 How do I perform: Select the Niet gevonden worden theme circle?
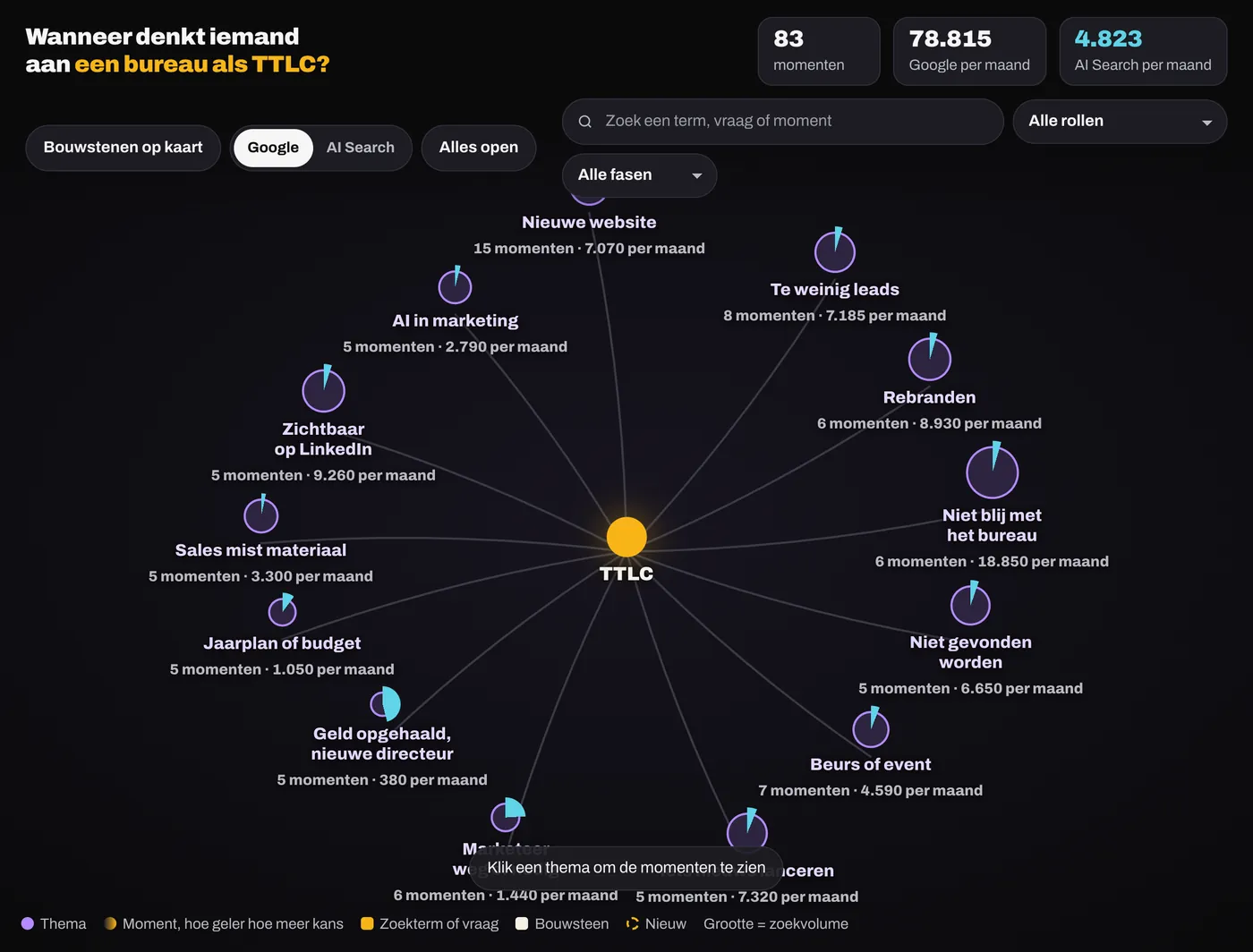pyautogui.click(x=970, y=605)
